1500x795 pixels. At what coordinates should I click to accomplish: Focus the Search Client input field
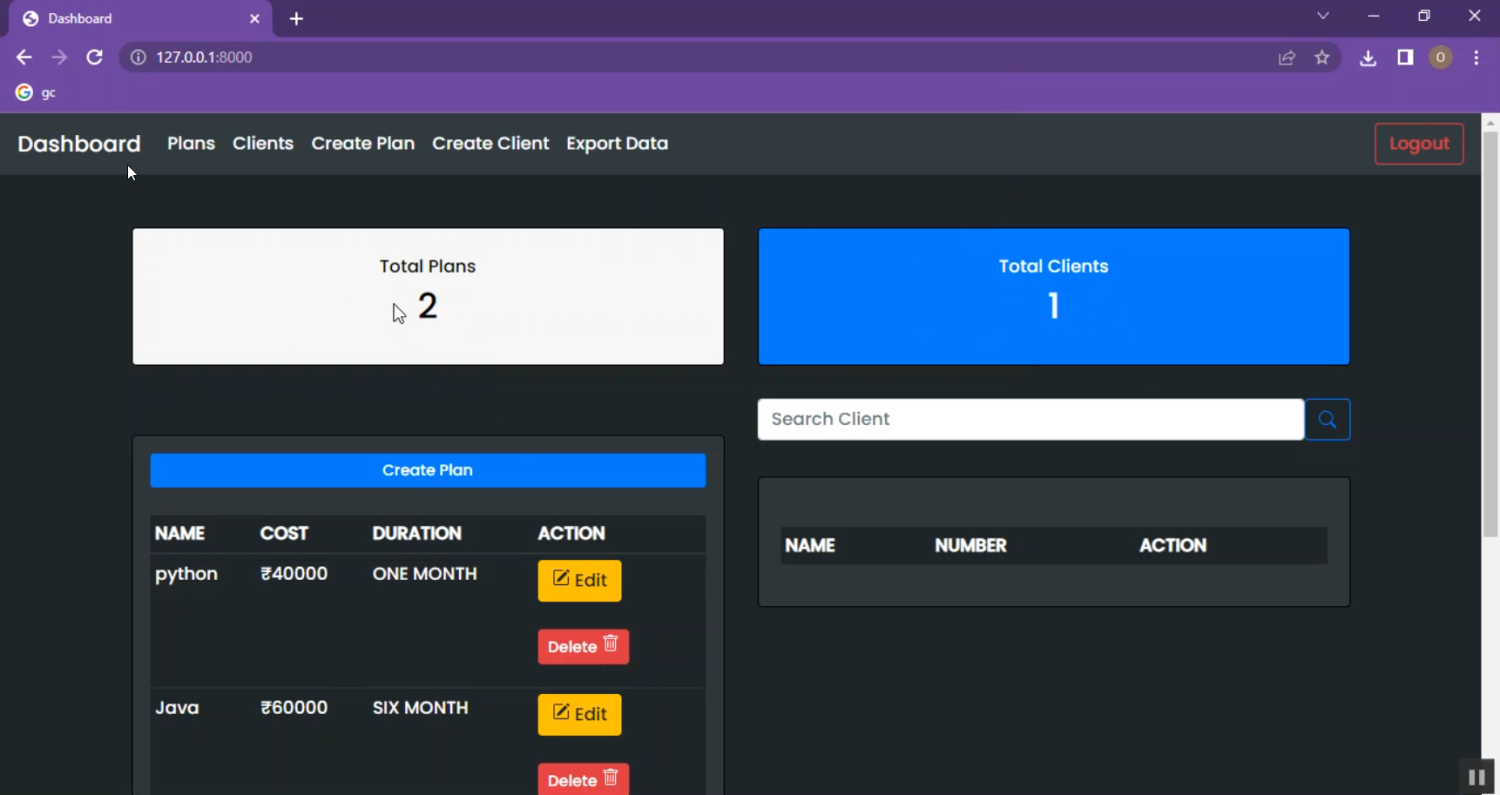coord(1030,420)
